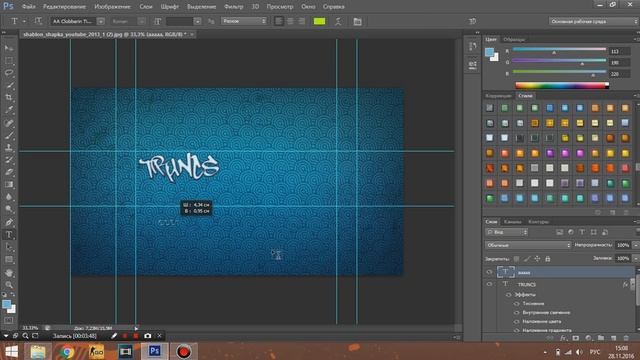Open the Windows Start menu
Screen dimensions: 640x360
11,351
